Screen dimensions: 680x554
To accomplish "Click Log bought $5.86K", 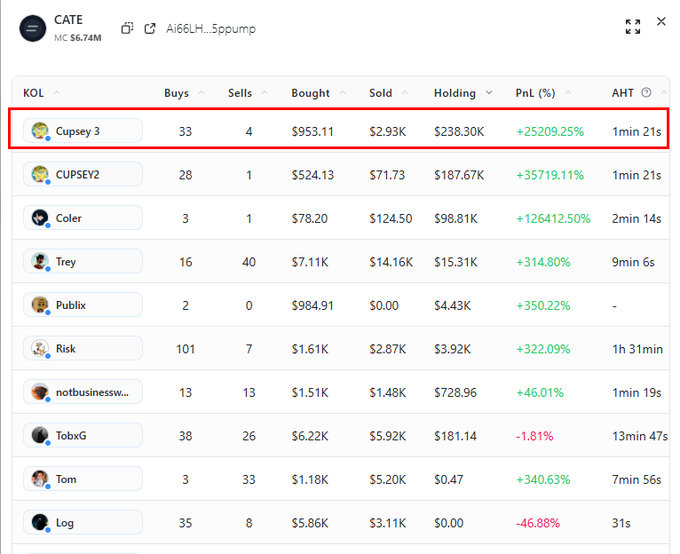I will (310, 523).
